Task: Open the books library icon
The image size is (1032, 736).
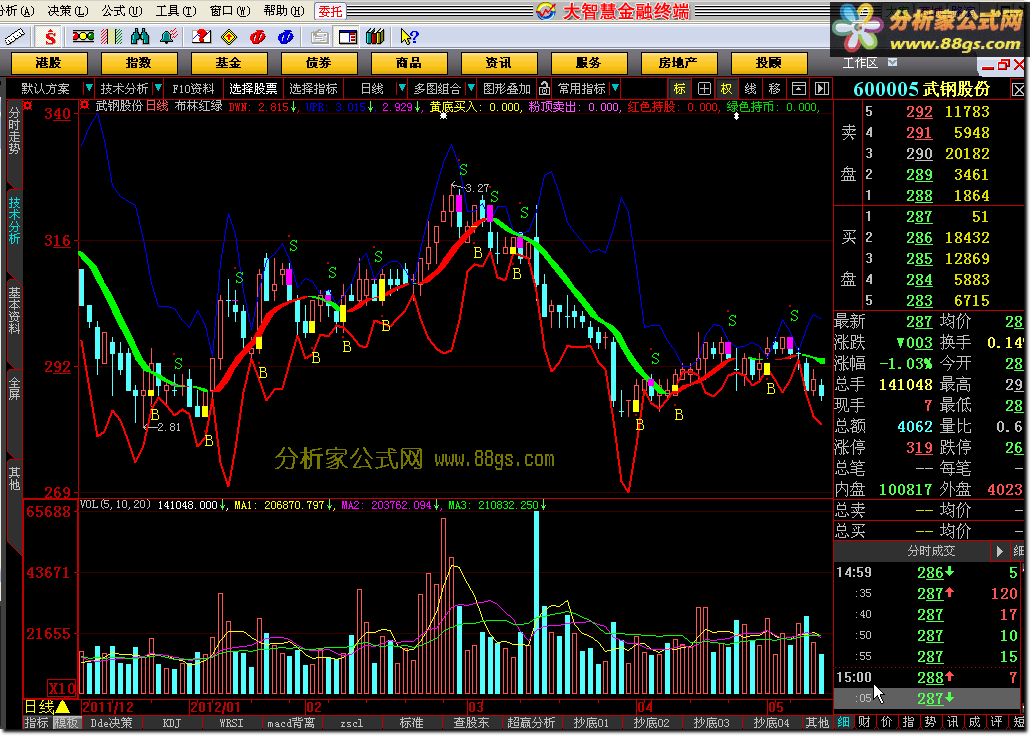Action: pyautogui.click(x=375, y=36)
